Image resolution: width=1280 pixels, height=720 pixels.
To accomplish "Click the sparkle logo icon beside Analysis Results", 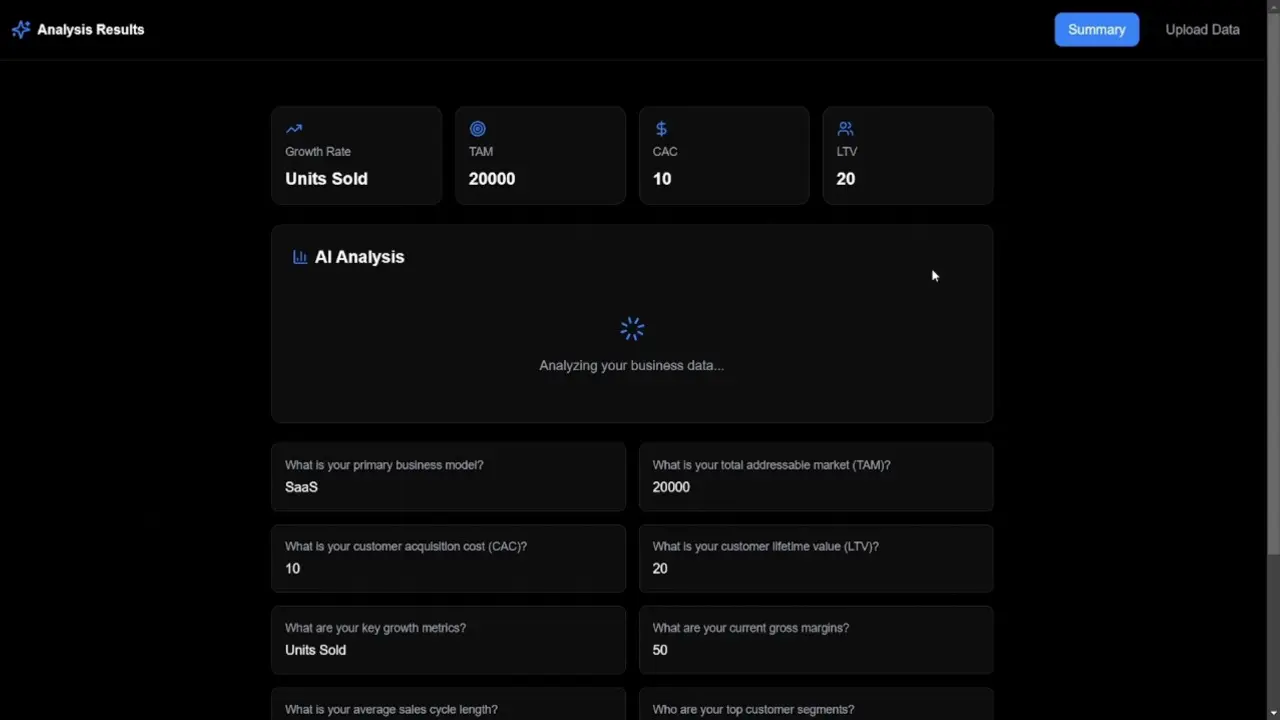I will pyautogui.click(x=21, y=30).
